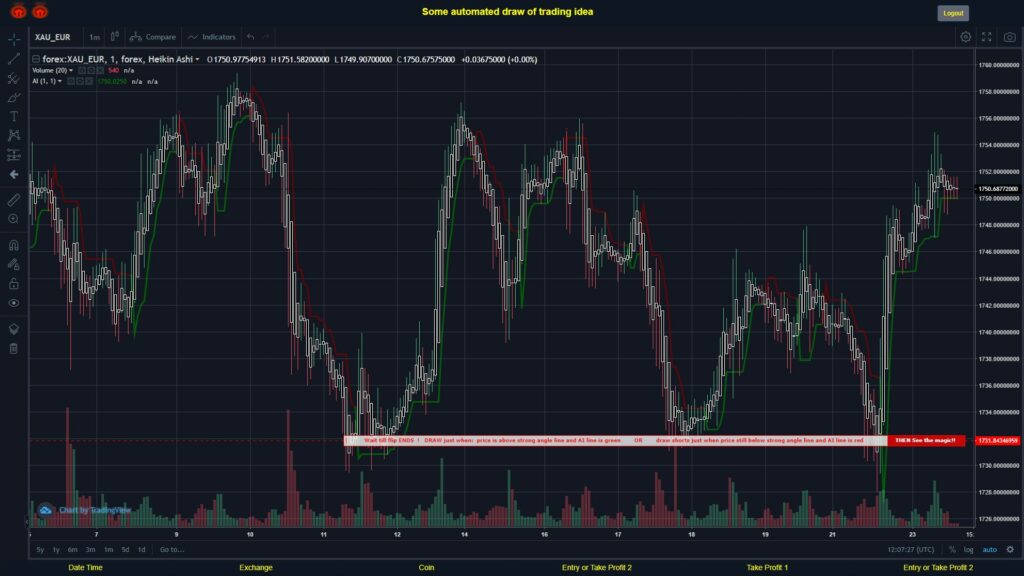Set time range to 1y

(x=56, y=550)
